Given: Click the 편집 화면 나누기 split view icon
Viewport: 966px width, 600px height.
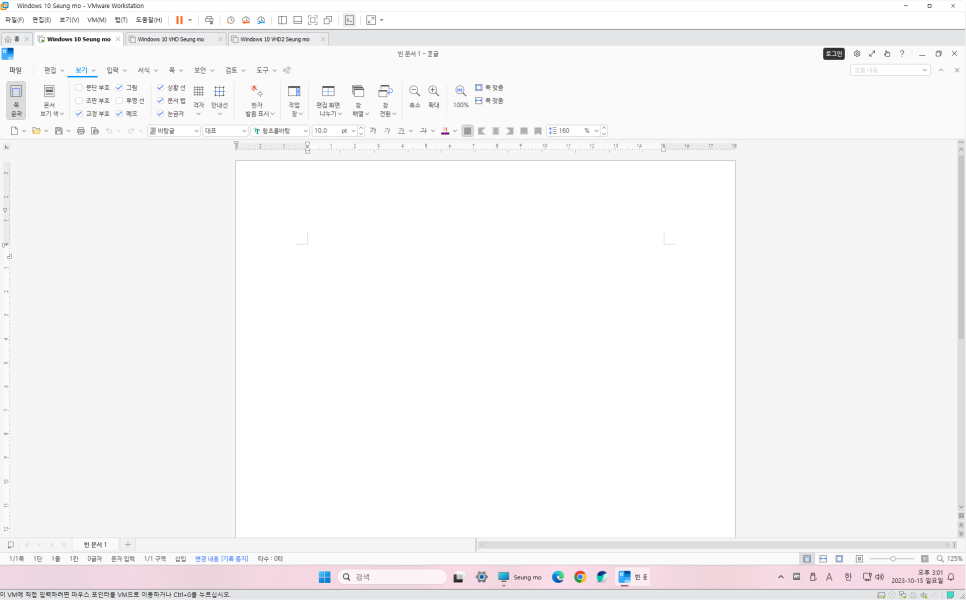Looking at the screenshot, I should click(x=328, y=98).
